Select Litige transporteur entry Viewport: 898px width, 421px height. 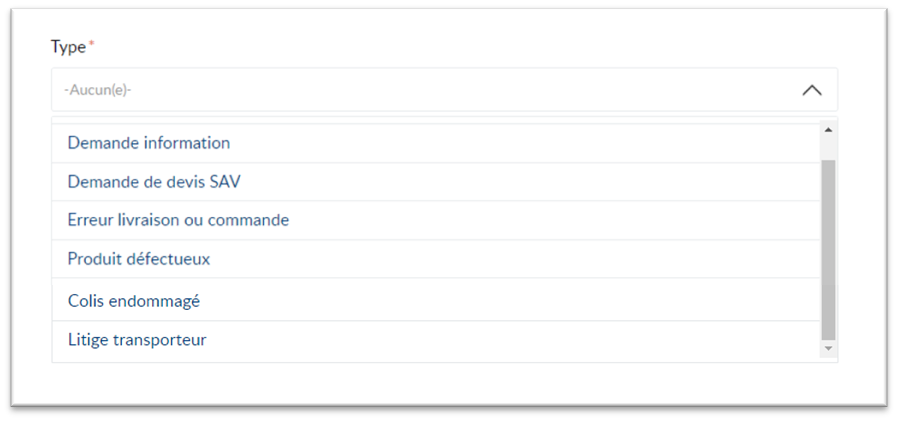(436, 340)
